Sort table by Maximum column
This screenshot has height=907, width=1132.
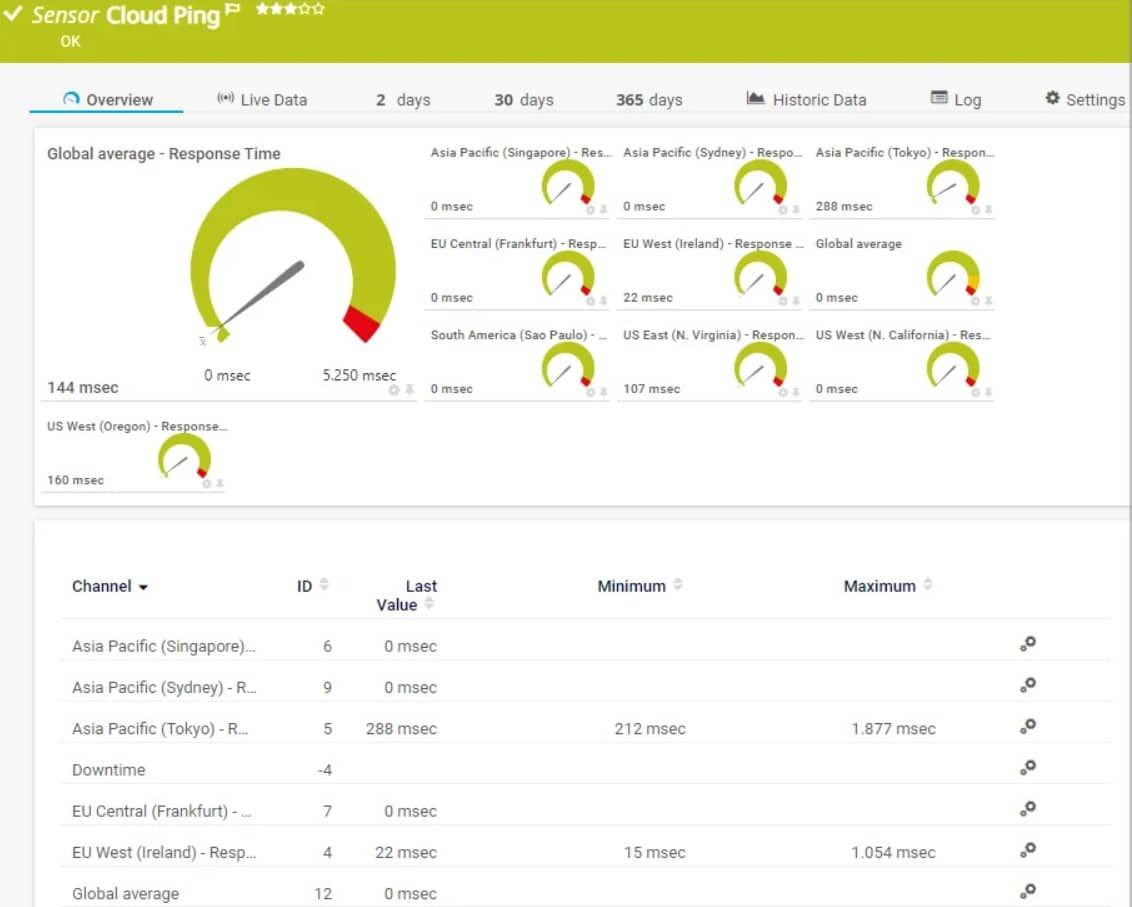928,584
